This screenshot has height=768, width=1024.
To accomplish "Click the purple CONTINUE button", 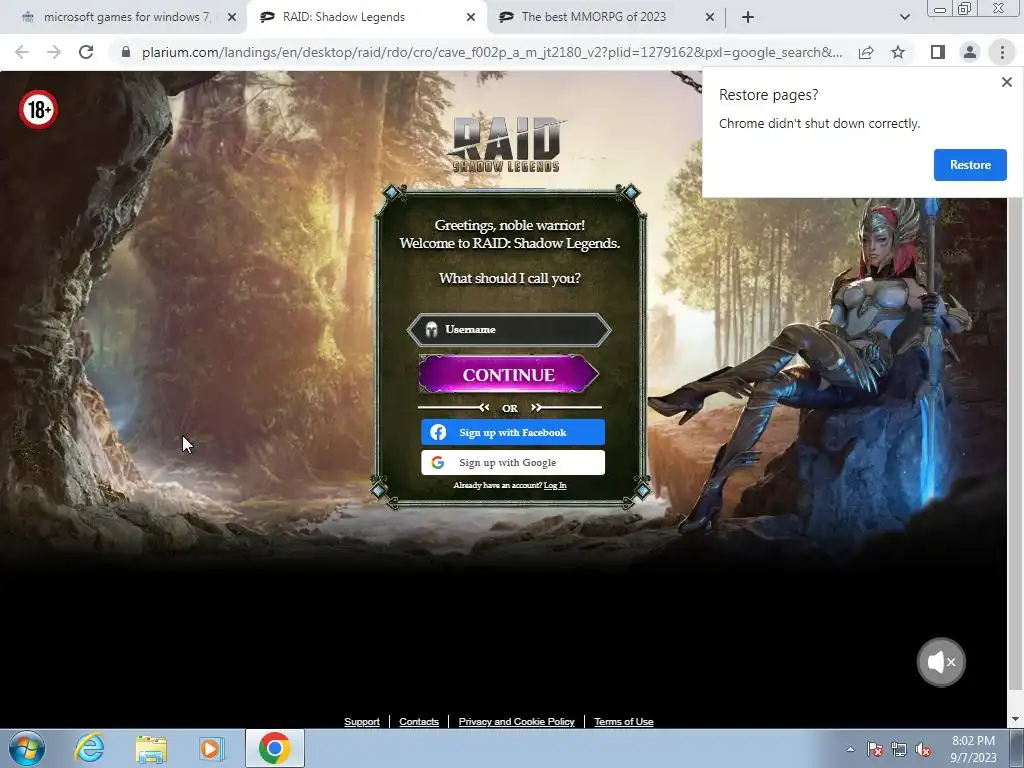I will (x=509, y=374).
